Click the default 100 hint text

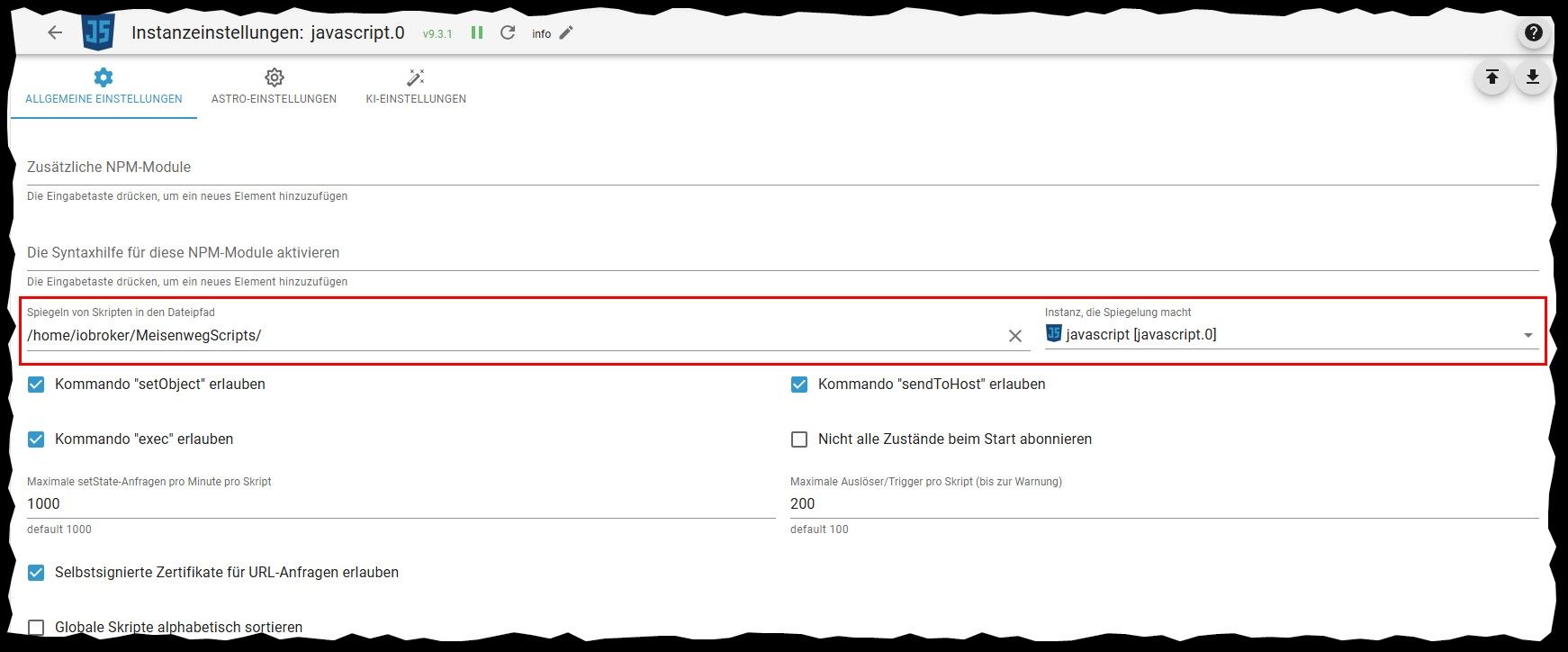[x=819, y=530]
